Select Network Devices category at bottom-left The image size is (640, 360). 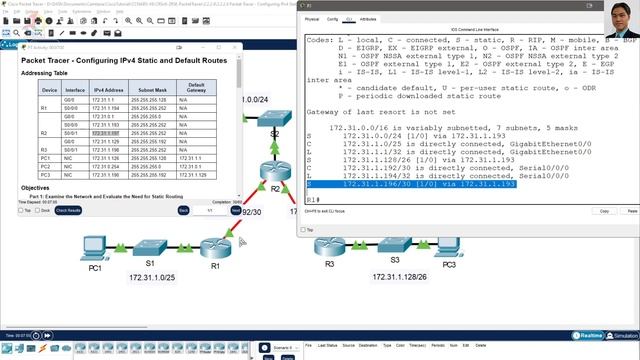coord(7,349)
